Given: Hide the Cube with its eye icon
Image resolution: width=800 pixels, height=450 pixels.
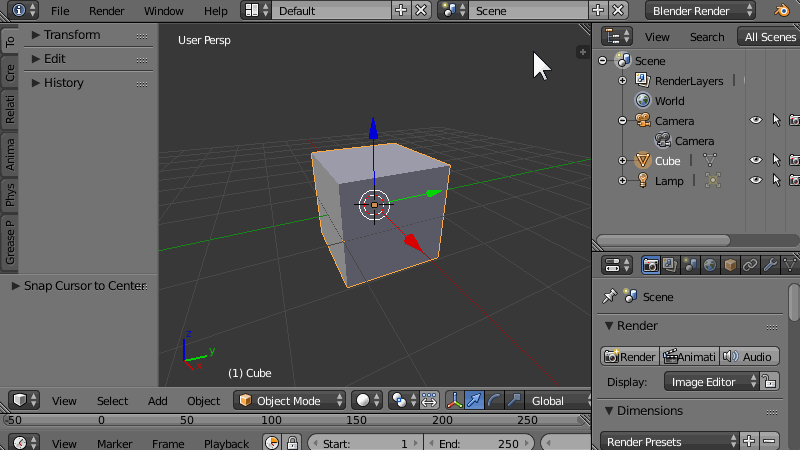Looking at the screenshot, I should pos(756,160).
